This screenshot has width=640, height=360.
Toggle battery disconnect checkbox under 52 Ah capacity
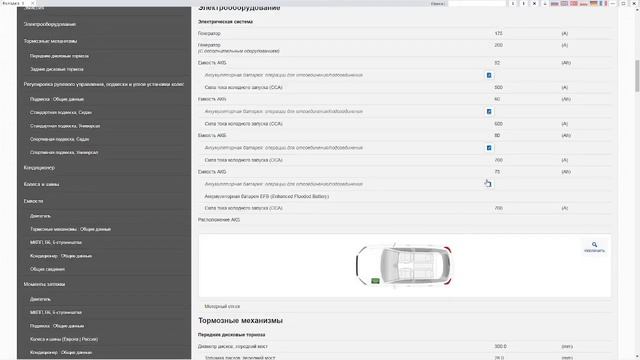pyautogui.click(x=489, y=75)
